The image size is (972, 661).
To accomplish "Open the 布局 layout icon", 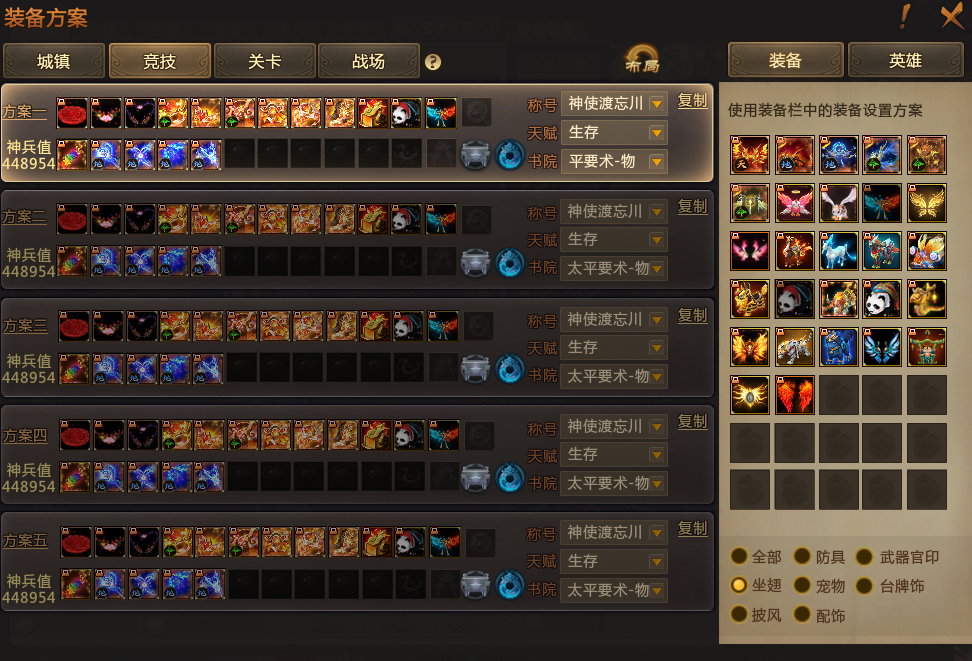I will 642,60.
